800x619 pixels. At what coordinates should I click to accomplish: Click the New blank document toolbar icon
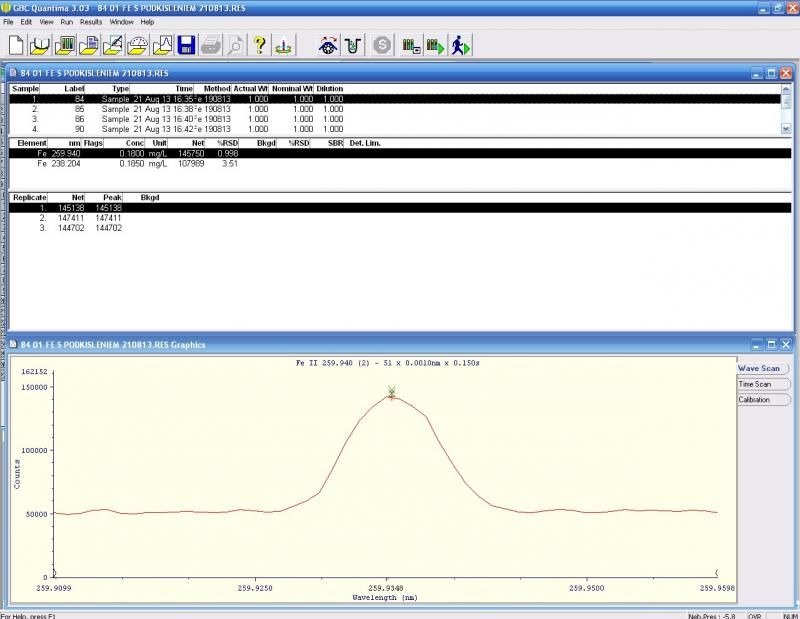coord(16,45)
